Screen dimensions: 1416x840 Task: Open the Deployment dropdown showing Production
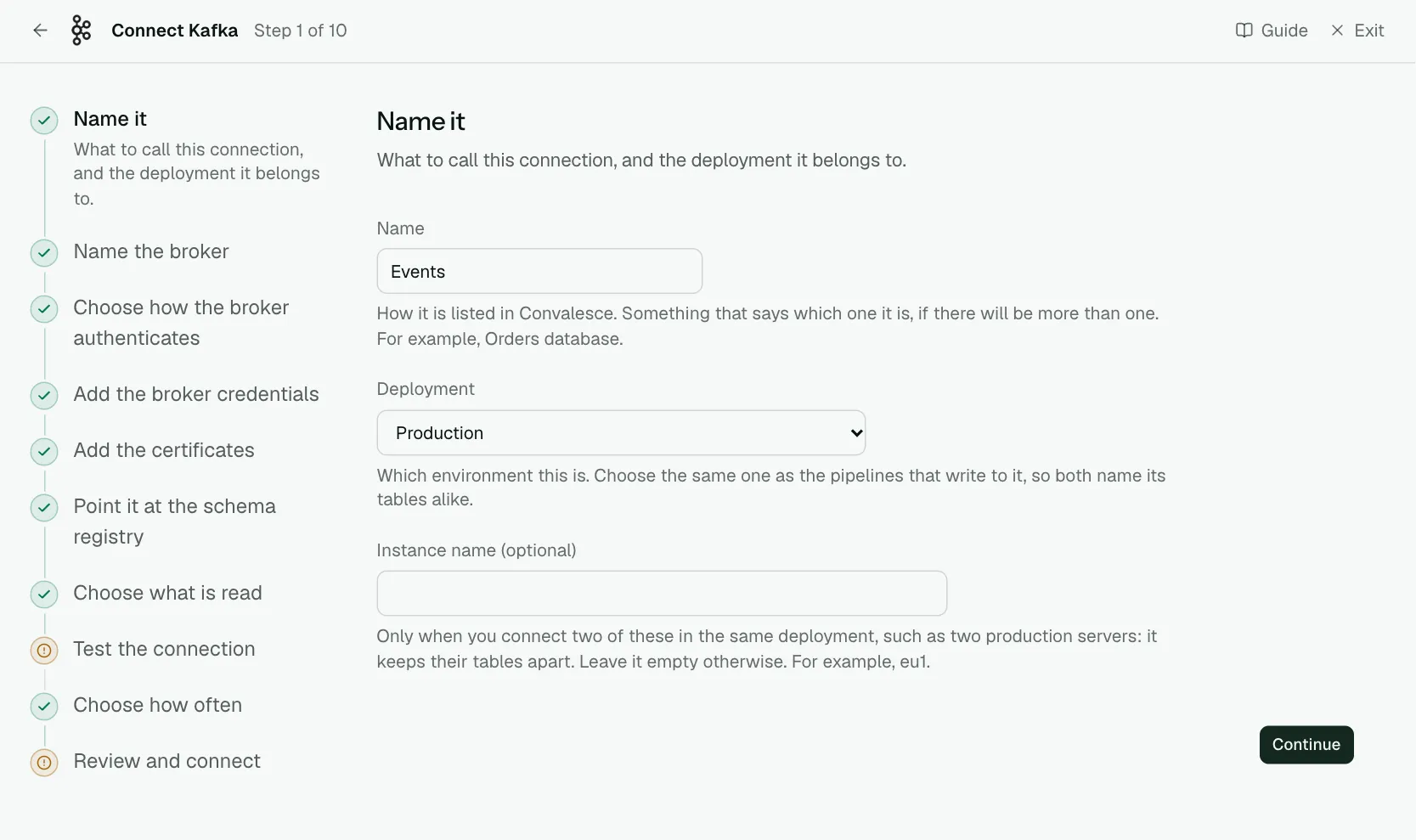point(621,433)
